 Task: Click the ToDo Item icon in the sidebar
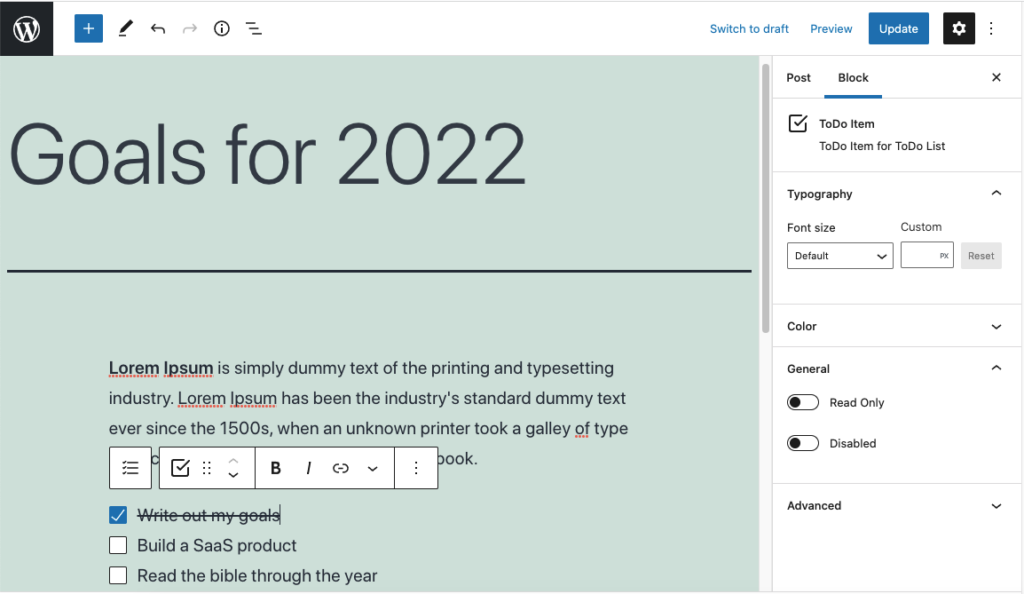point(798,123)
